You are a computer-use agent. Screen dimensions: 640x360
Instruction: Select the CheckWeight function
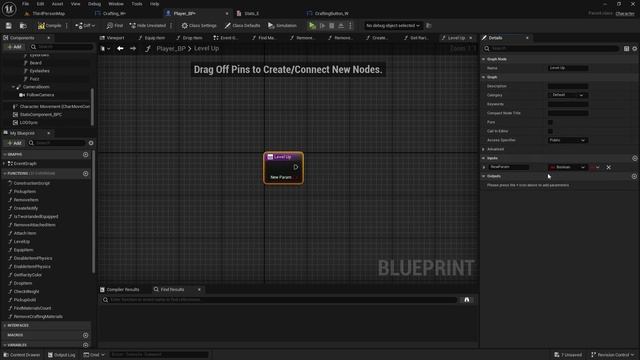(x=26, y=291)
